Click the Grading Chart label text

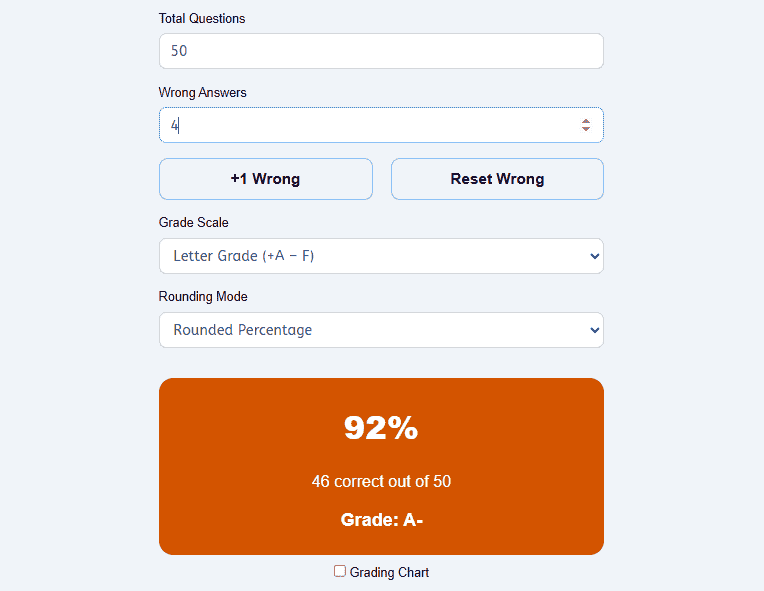coord(389,572)
